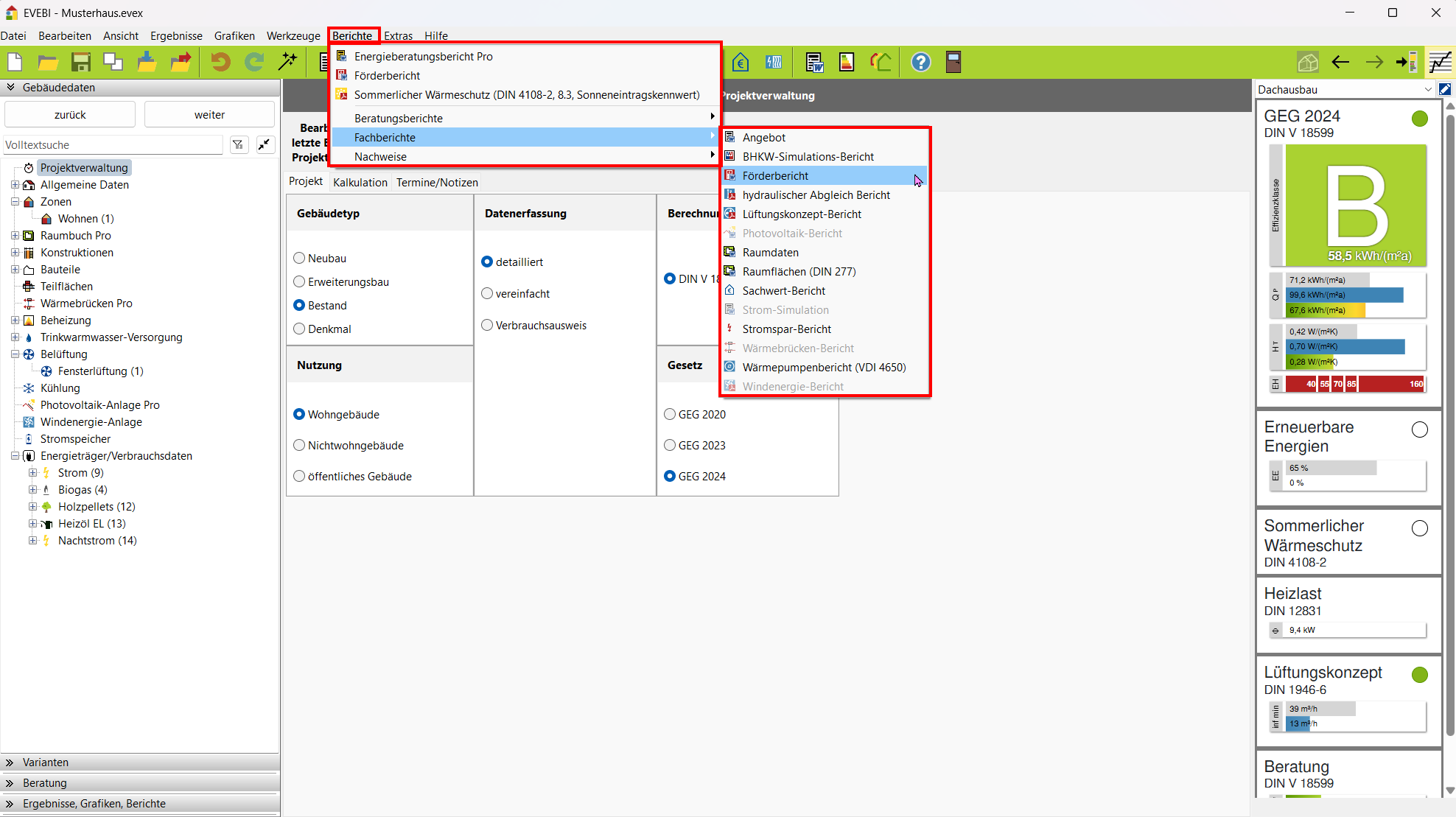Expand the Raumbuch Pro tree node
Viewport: 1456px width, 817px height.
click(15, 236)
